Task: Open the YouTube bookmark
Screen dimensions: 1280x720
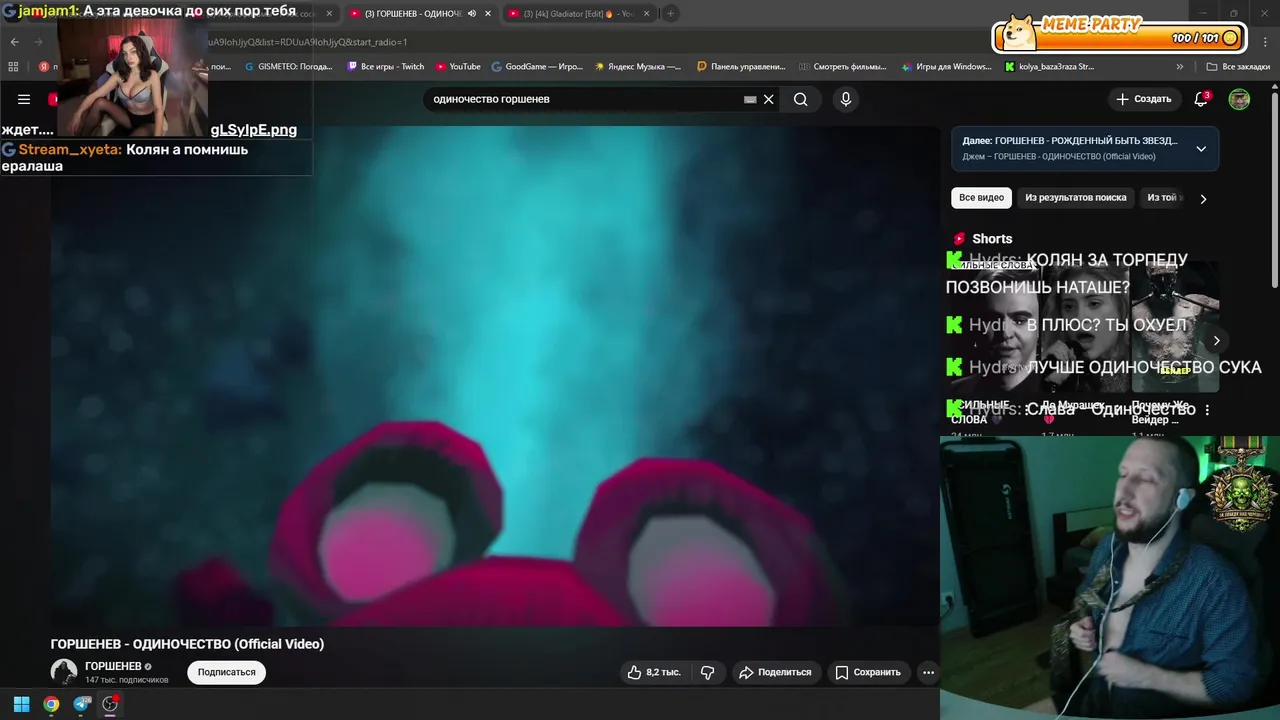Action: (x=458, y=67)
